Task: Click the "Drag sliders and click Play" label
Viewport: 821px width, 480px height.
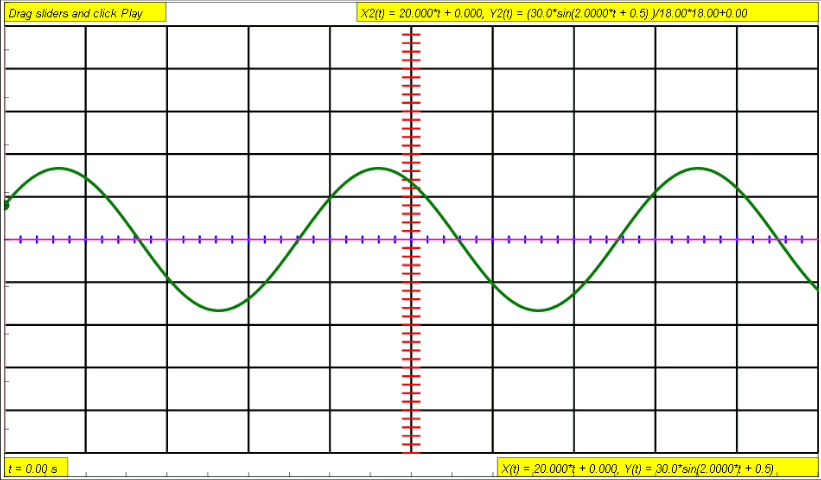Action: coord(84,13)
